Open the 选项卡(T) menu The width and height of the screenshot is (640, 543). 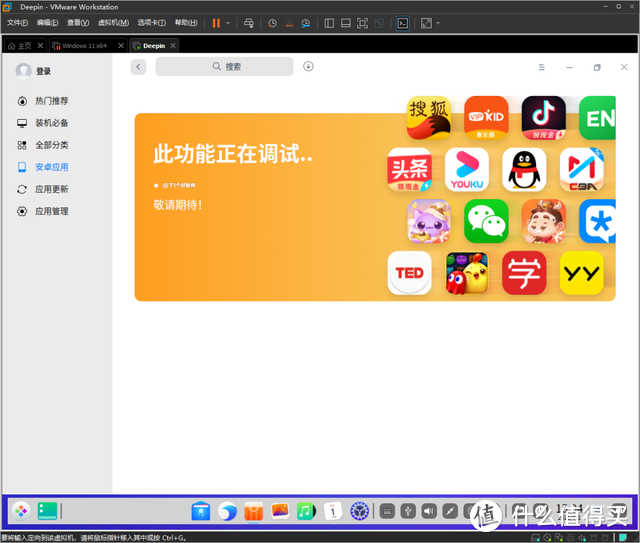coord(151,23)
